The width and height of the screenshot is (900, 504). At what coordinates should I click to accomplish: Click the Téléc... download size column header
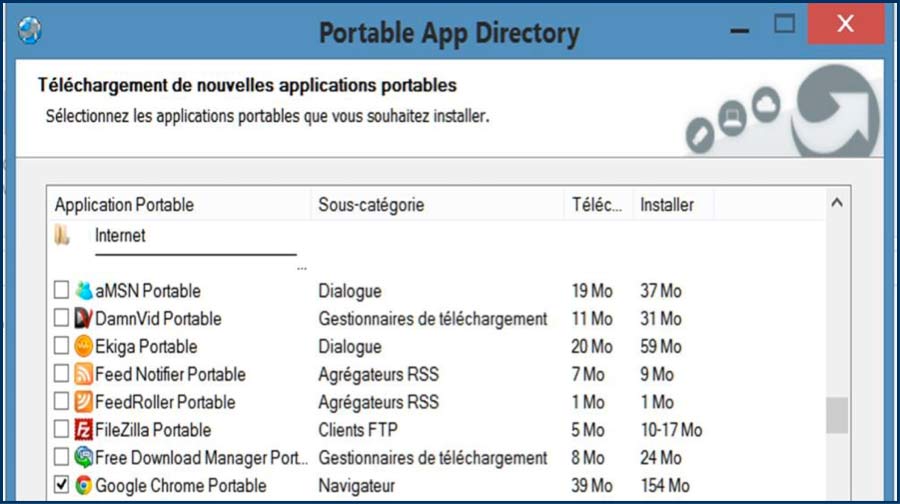597,205
